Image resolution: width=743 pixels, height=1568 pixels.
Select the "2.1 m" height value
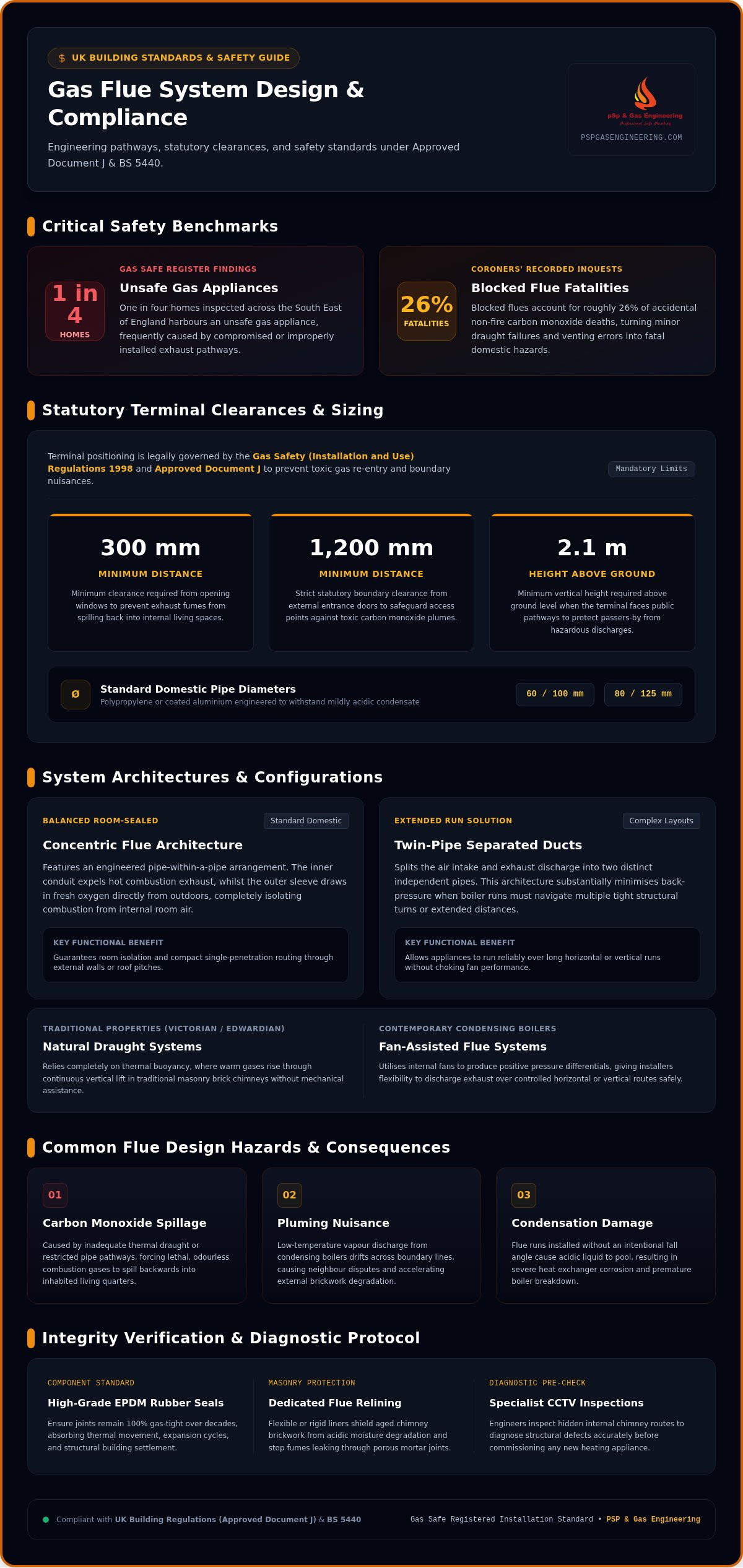[592, 548]
